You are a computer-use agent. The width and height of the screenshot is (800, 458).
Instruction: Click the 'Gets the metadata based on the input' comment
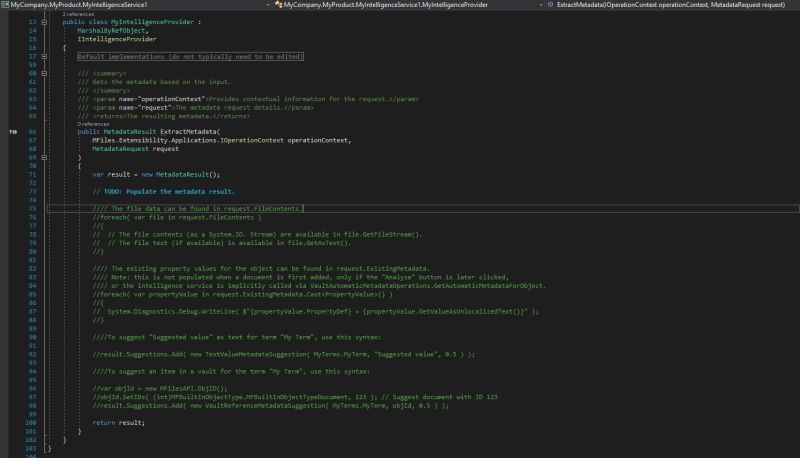pos(154,82)
